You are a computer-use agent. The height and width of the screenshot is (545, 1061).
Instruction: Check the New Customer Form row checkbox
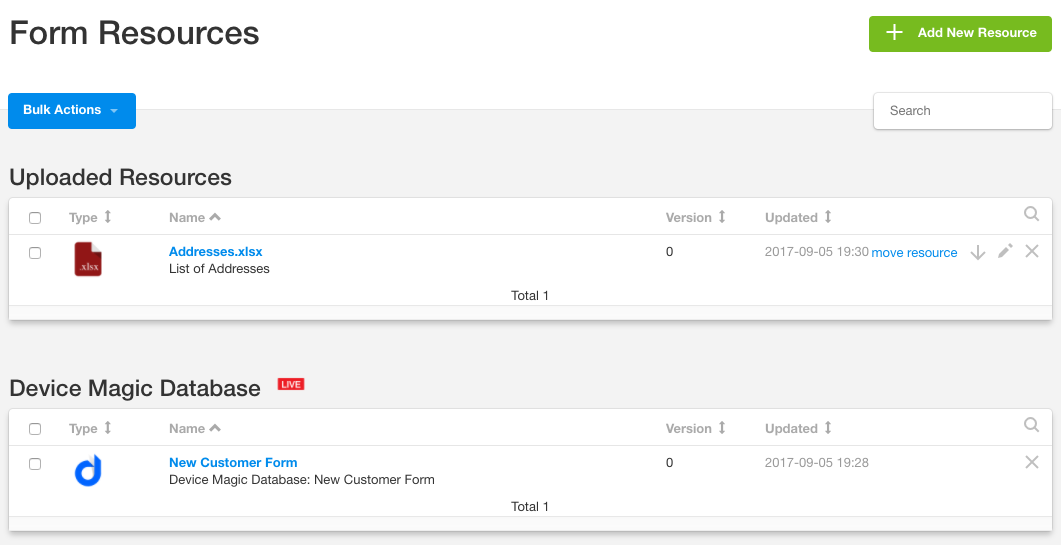point(35,464)
